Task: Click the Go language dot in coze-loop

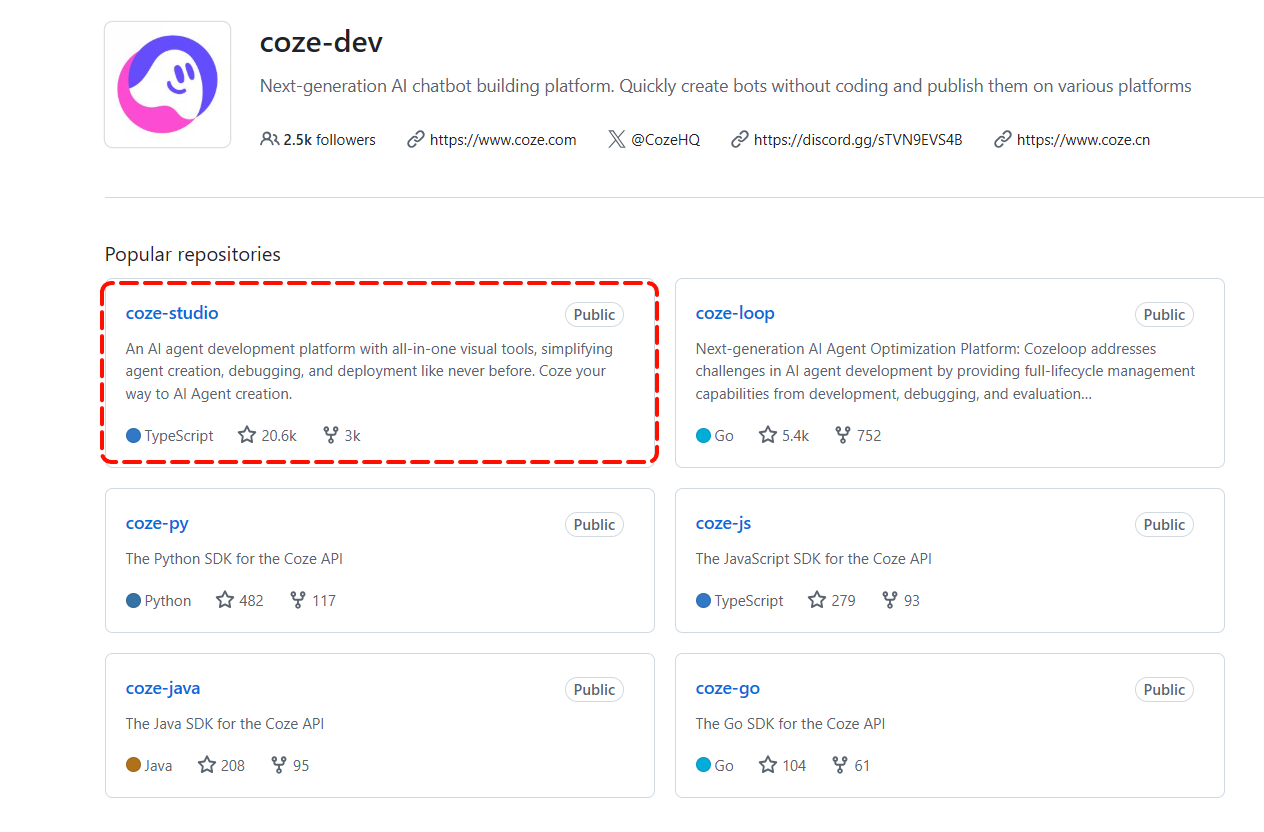Action: tap(703, 435)
